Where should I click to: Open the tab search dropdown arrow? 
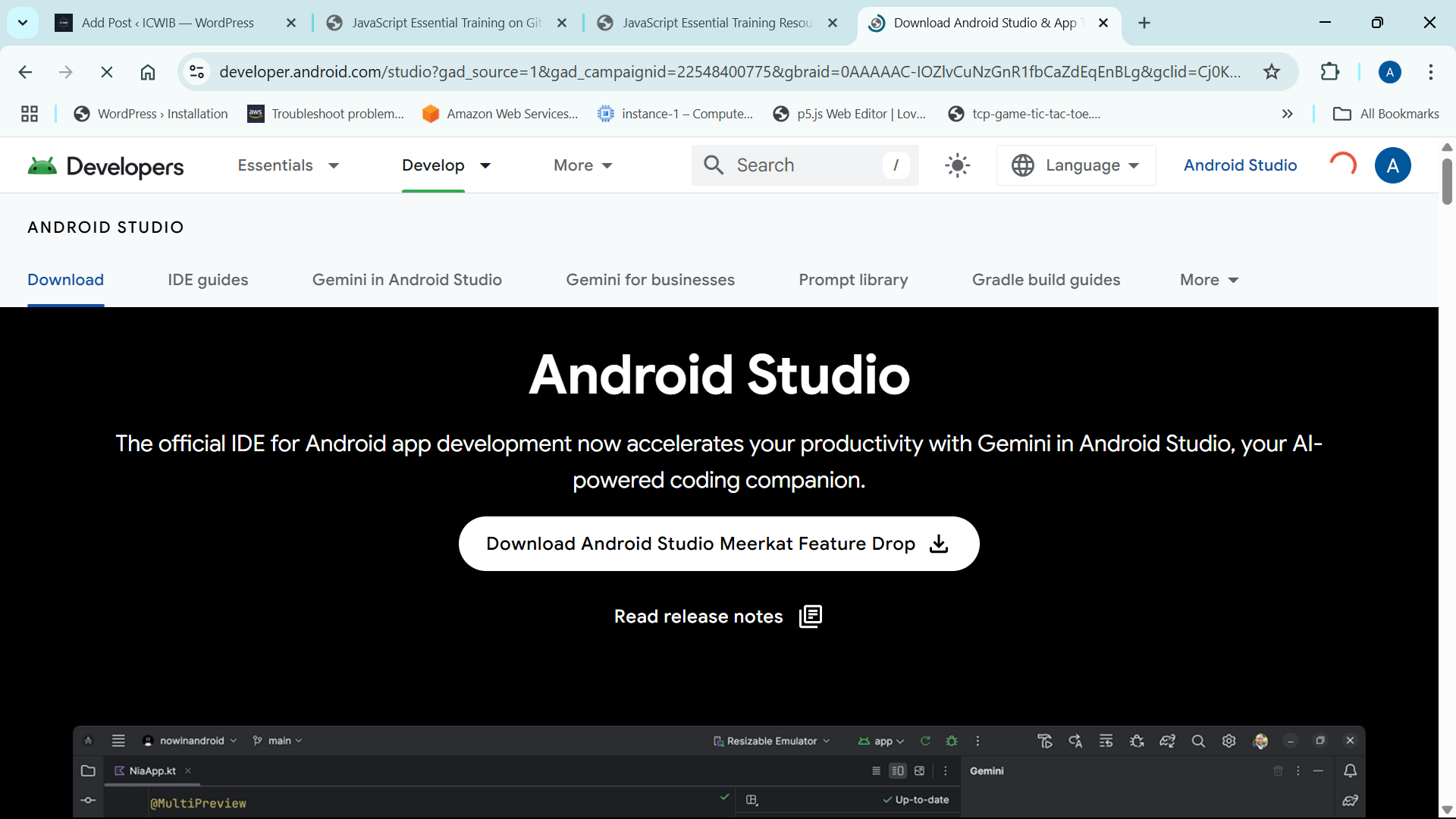(x=23, y=23)
